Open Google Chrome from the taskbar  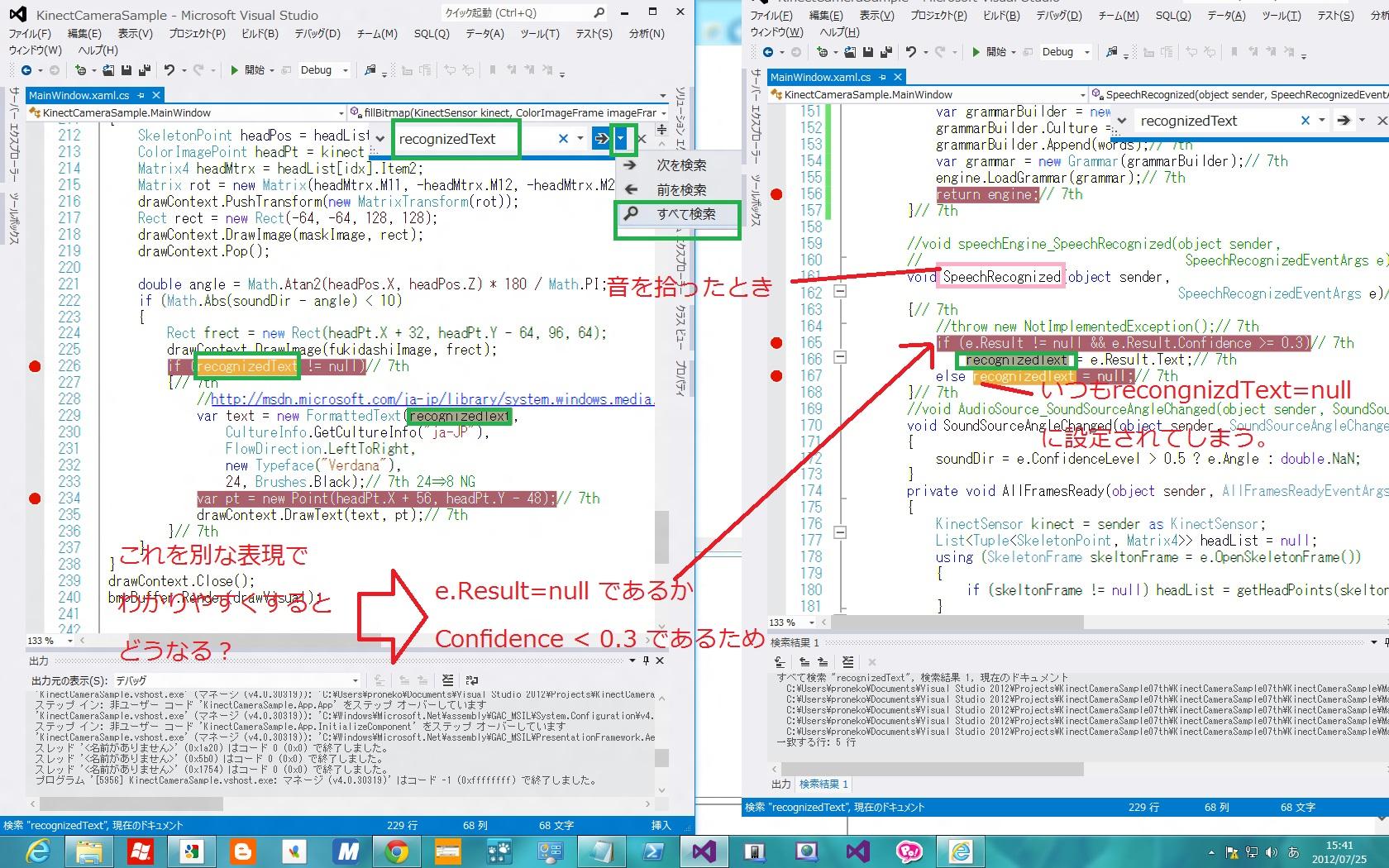click(396, 851)
